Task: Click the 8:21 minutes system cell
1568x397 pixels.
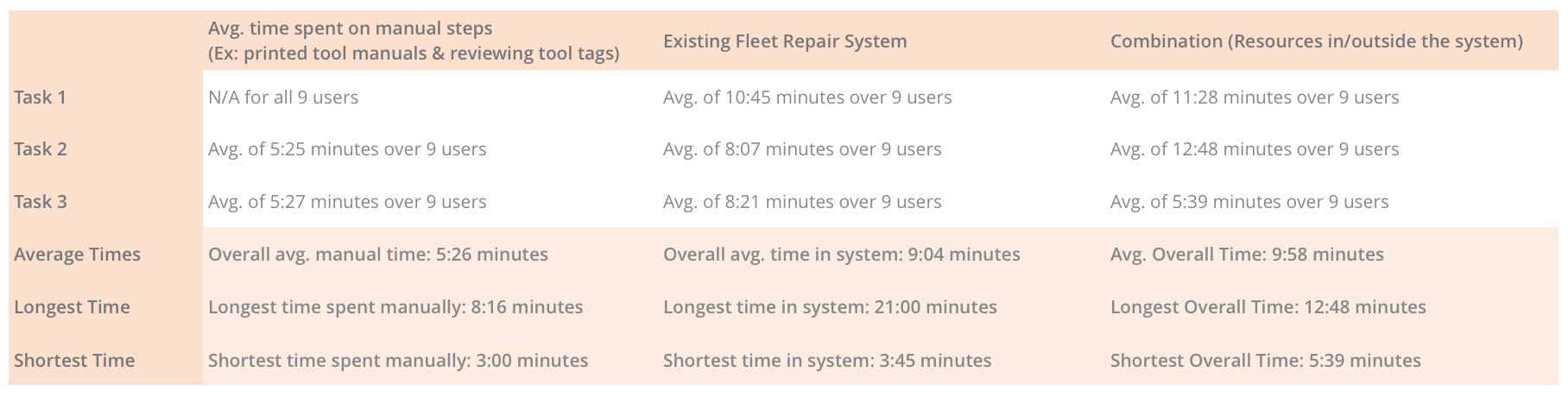Action: (802, 202)
